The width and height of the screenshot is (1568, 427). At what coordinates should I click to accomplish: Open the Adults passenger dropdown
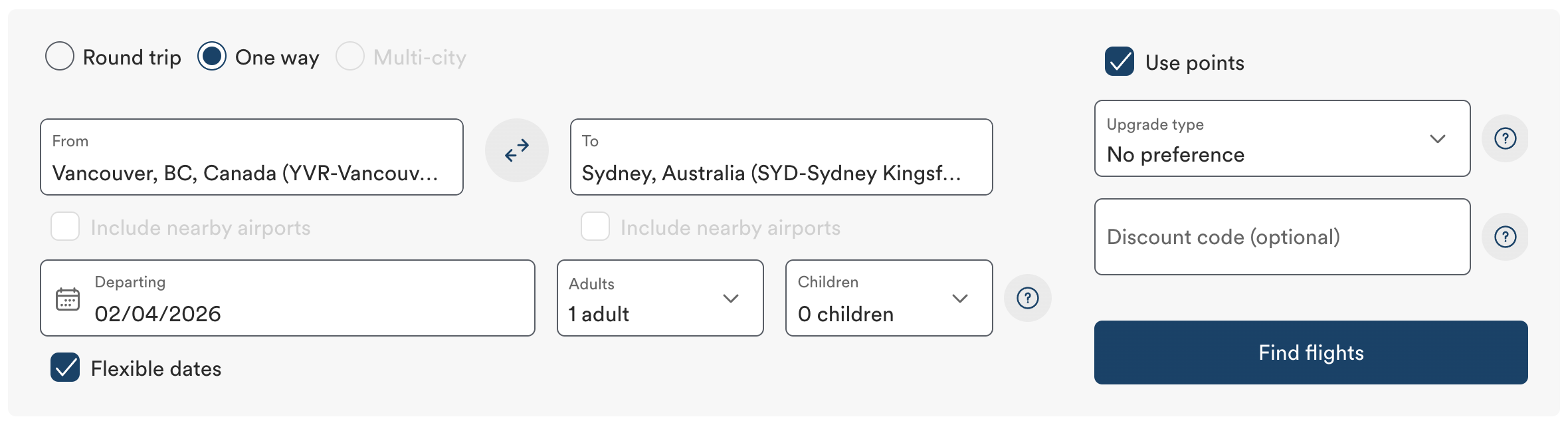(660, 299)
